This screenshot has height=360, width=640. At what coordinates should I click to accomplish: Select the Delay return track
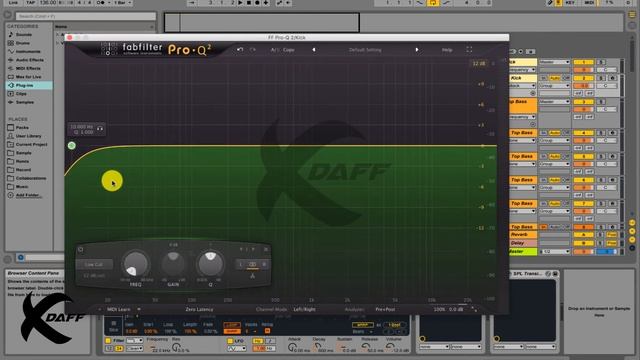(522, 243)
